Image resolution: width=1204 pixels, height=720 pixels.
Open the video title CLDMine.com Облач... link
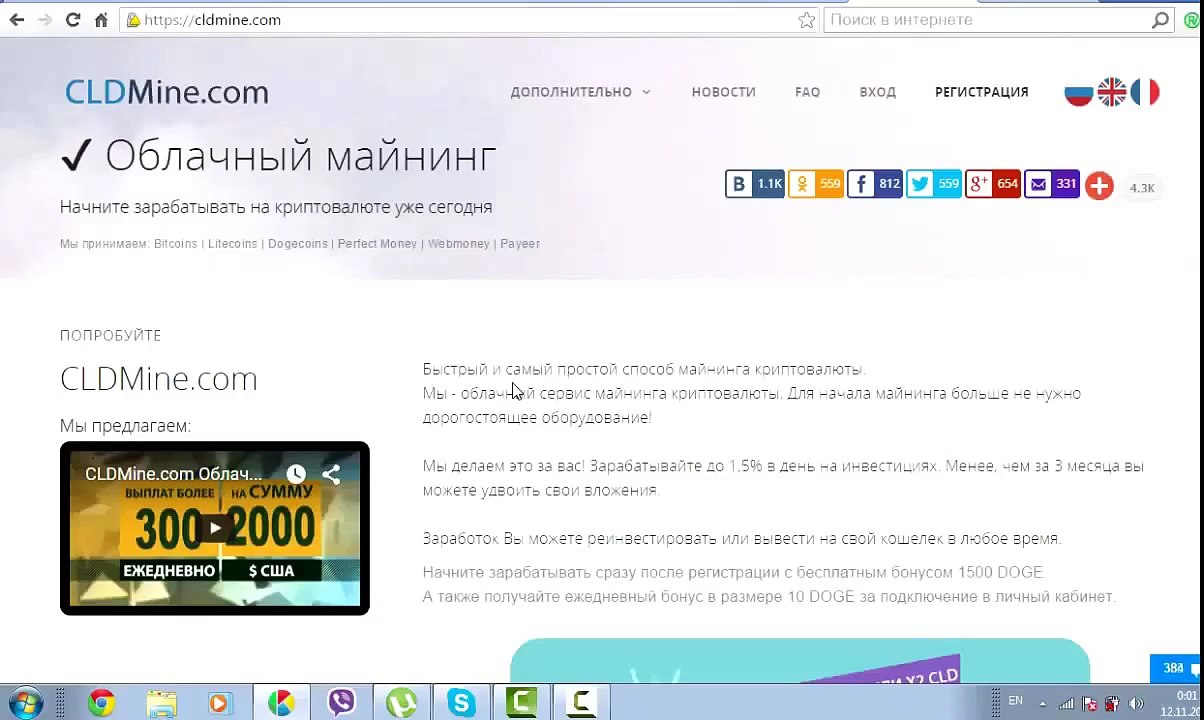pos(173,474)
